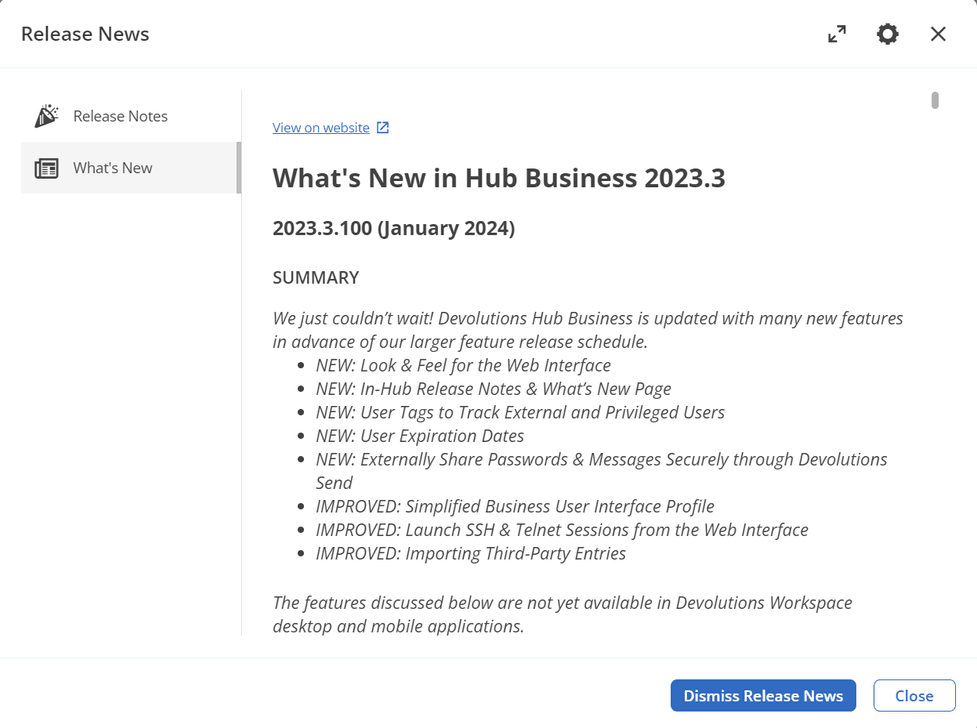The height and width of the screenshot is (728, 977).
Task: Click the Importing Third-Party Entries bullet
Action: 470,553
